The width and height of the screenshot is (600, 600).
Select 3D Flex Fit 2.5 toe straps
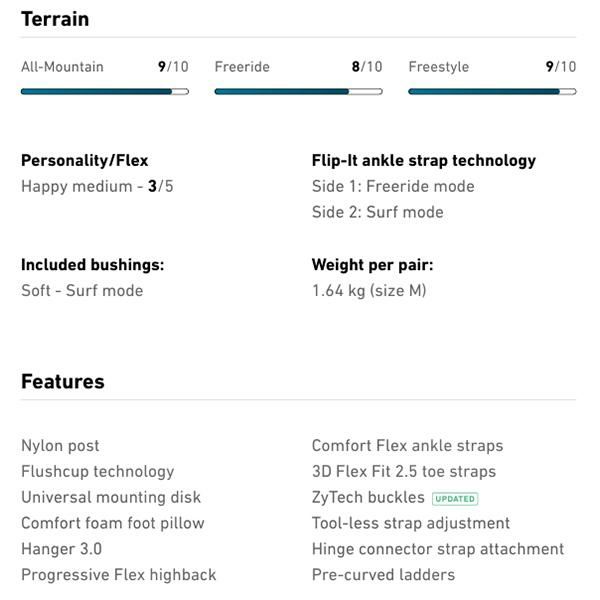point(403,471)
